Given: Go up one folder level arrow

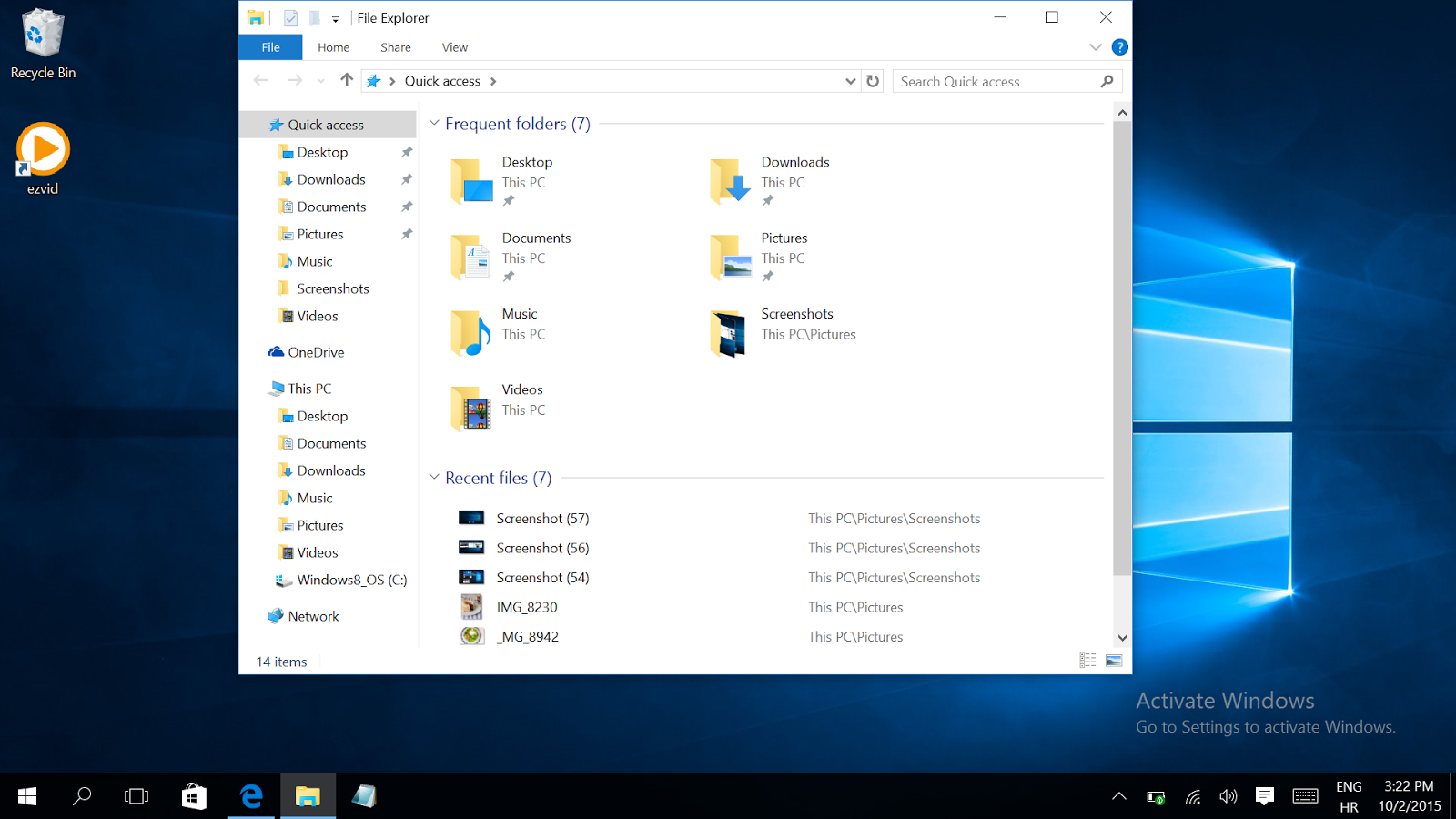Looking at the screenshot, I should [x=347, y=81].
